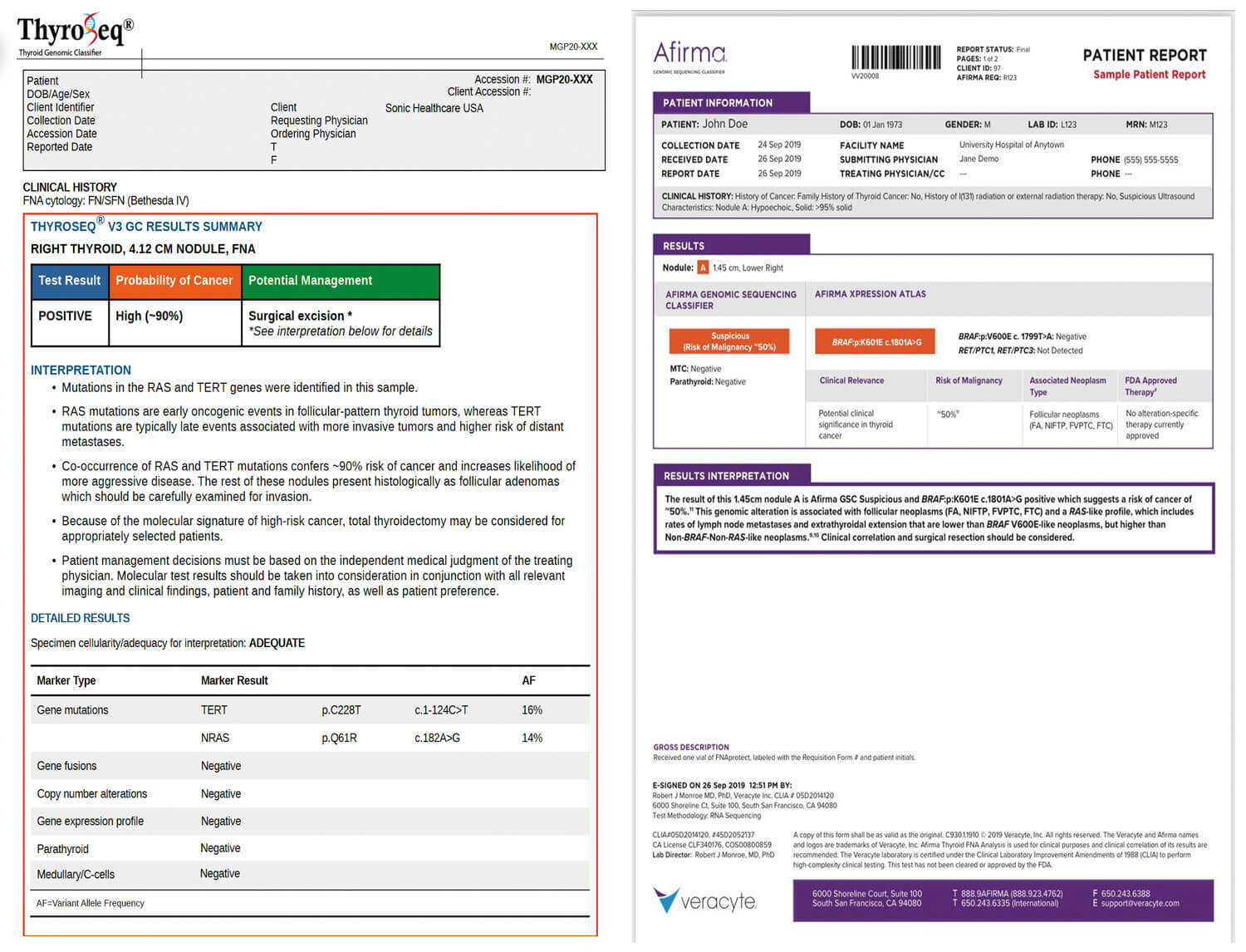Click the Detailed Results heading

(x=81, y=618)
